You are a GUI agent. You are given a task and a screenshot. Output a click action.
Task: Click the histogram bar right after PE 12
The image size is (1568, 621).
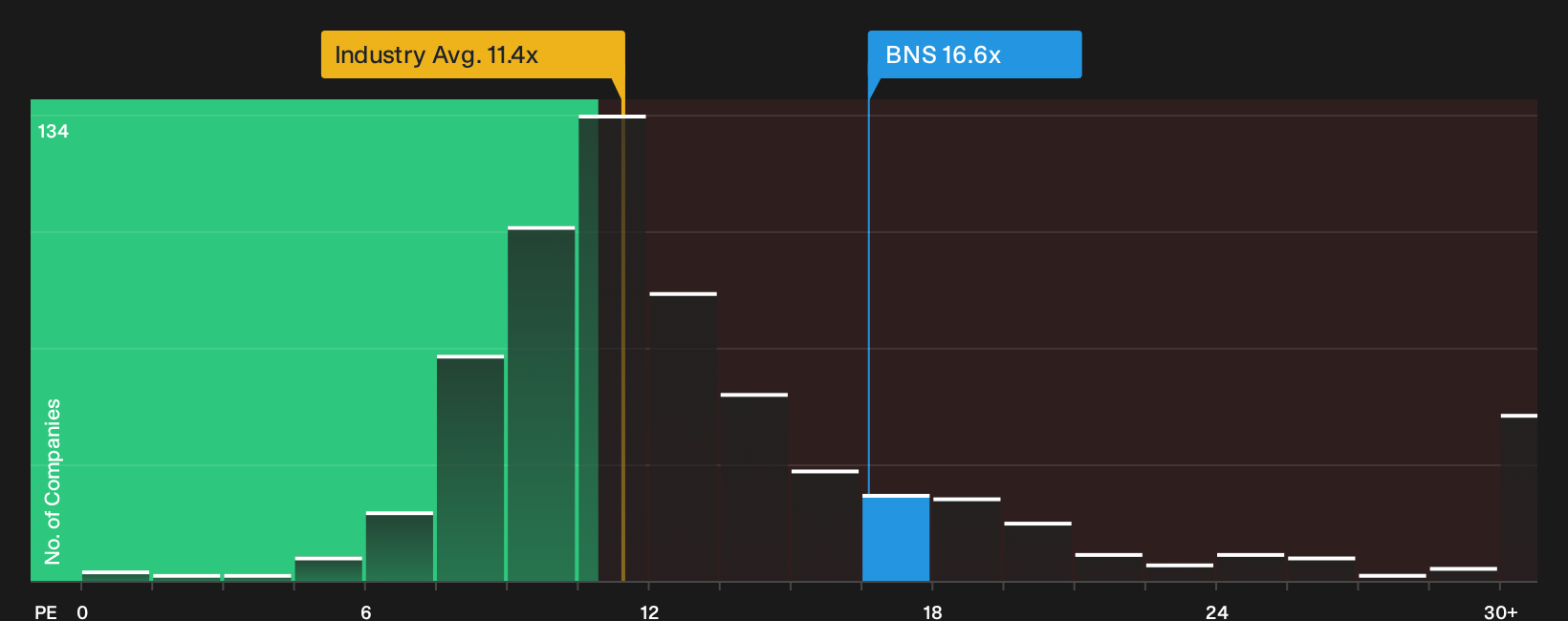[x=683, y=437]
